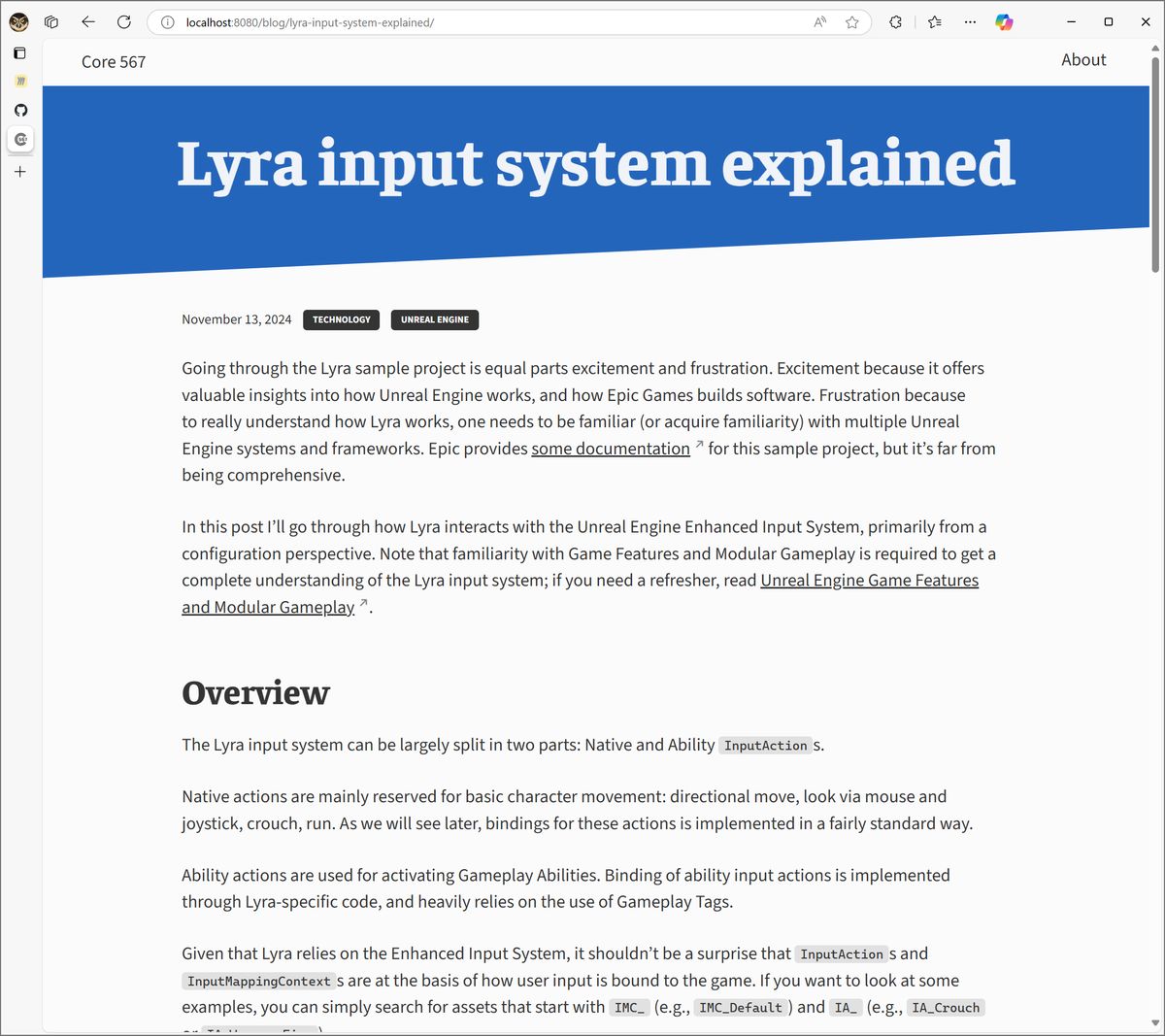Open the tab actions menu icon

coord(51,21)
